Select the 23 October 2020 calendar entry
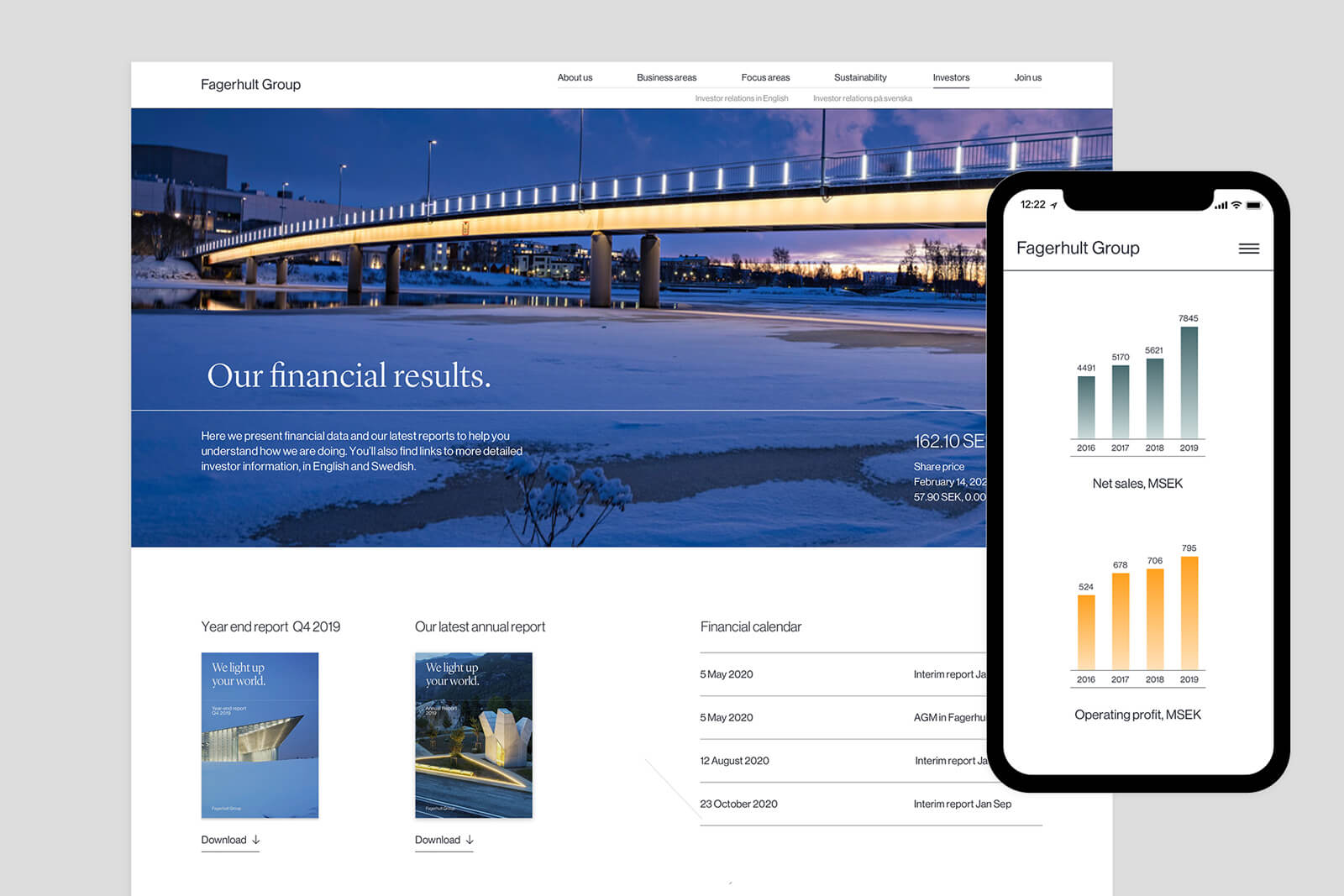 coord(871,804)
